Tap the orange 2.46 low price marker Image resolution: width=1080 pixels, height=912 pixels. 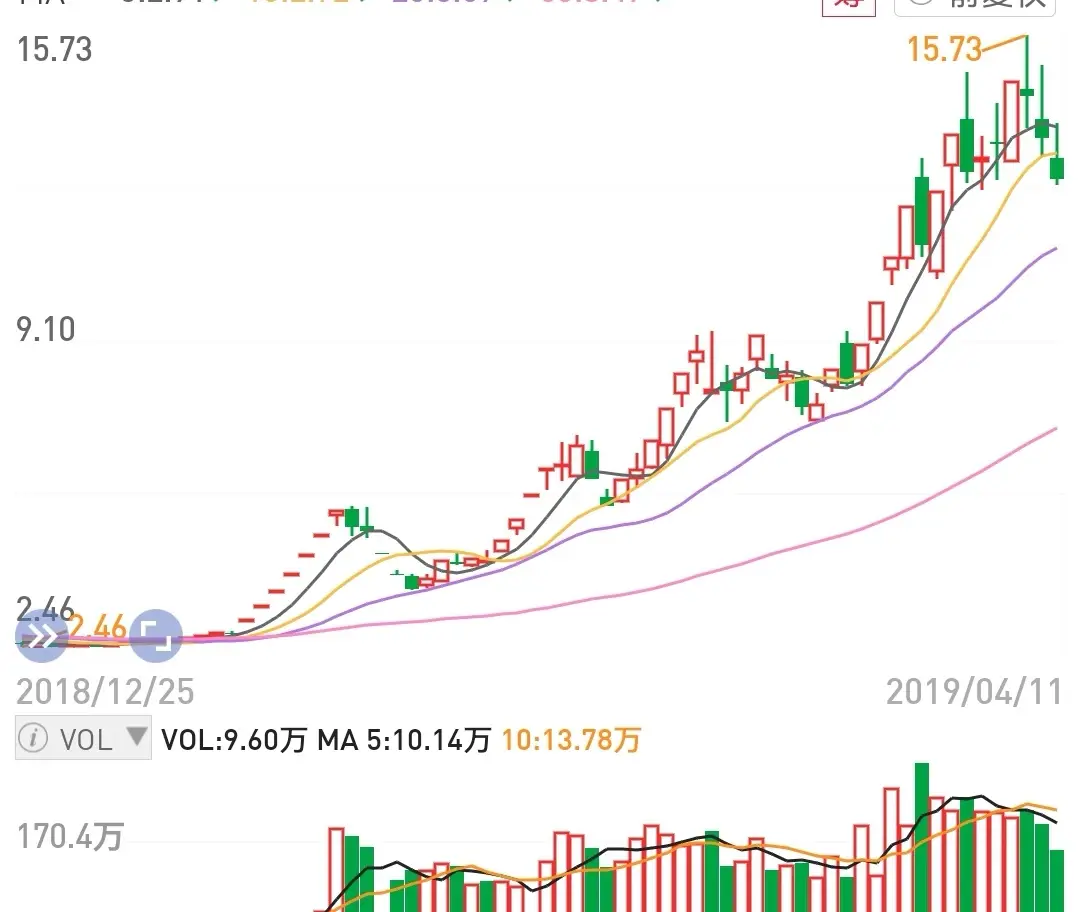tap(98, 628)
